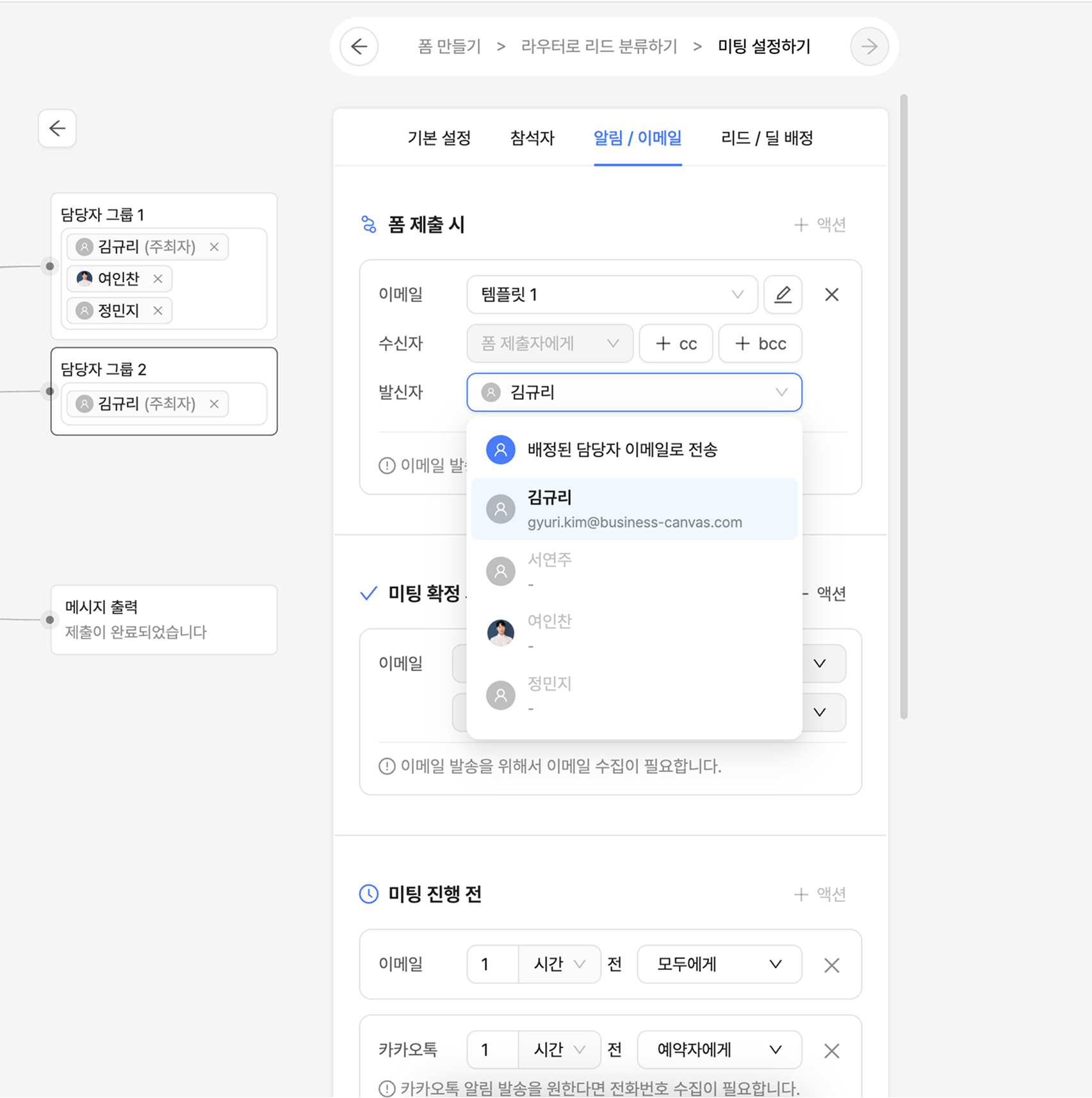
Task: Select the 담당자 그룹 2 card title
Action: pos(103,369)
